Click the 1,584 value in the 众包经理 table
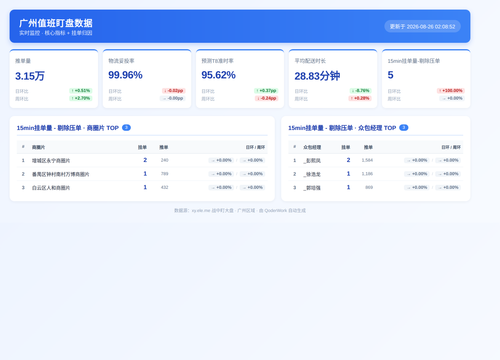The height and width of the screenshot is (360, 500). [367, 160]
